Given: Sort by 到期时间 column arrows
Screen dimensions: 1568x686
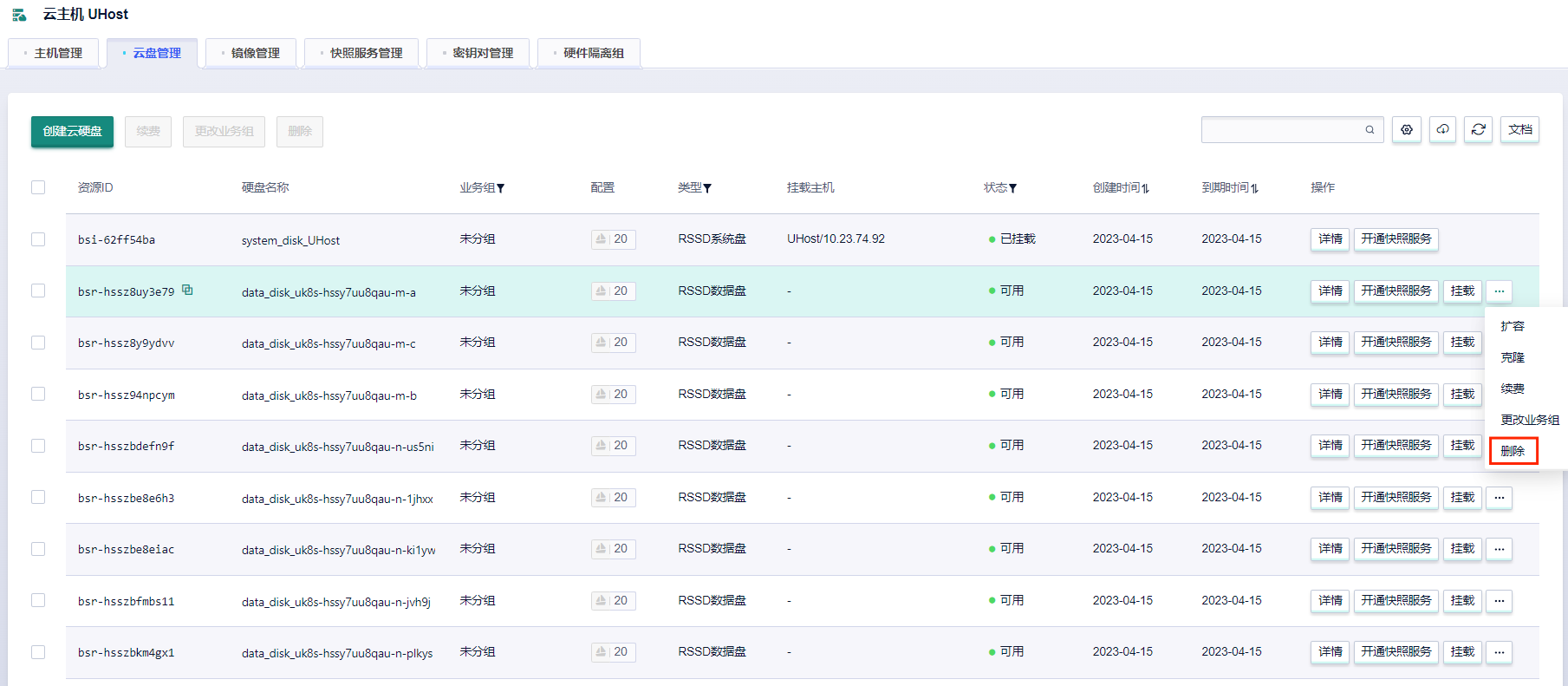Looking at the screenshot, I should [x=1254, y=188].
